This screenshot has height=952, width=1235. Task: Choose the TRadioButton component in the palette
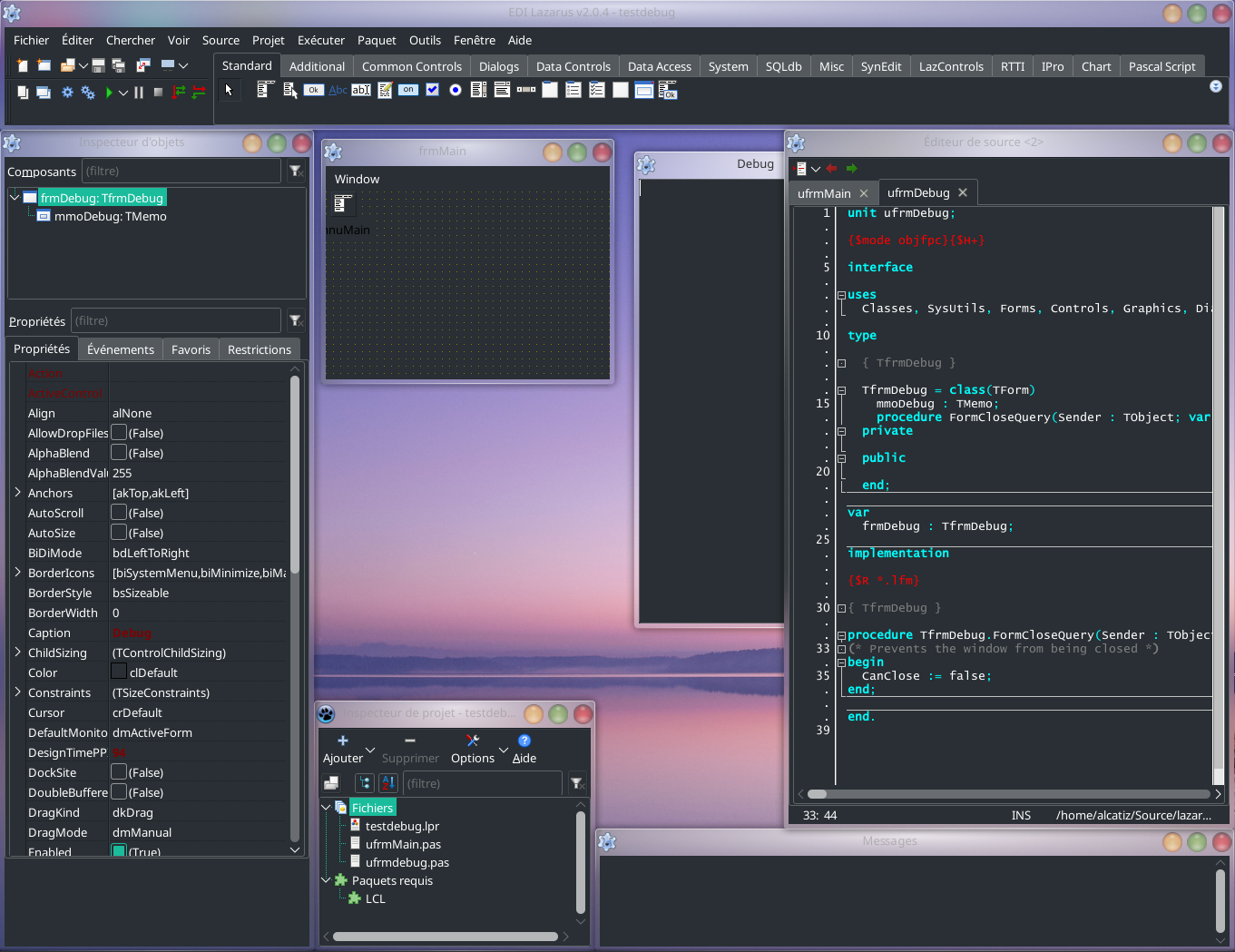click(456, 90)
